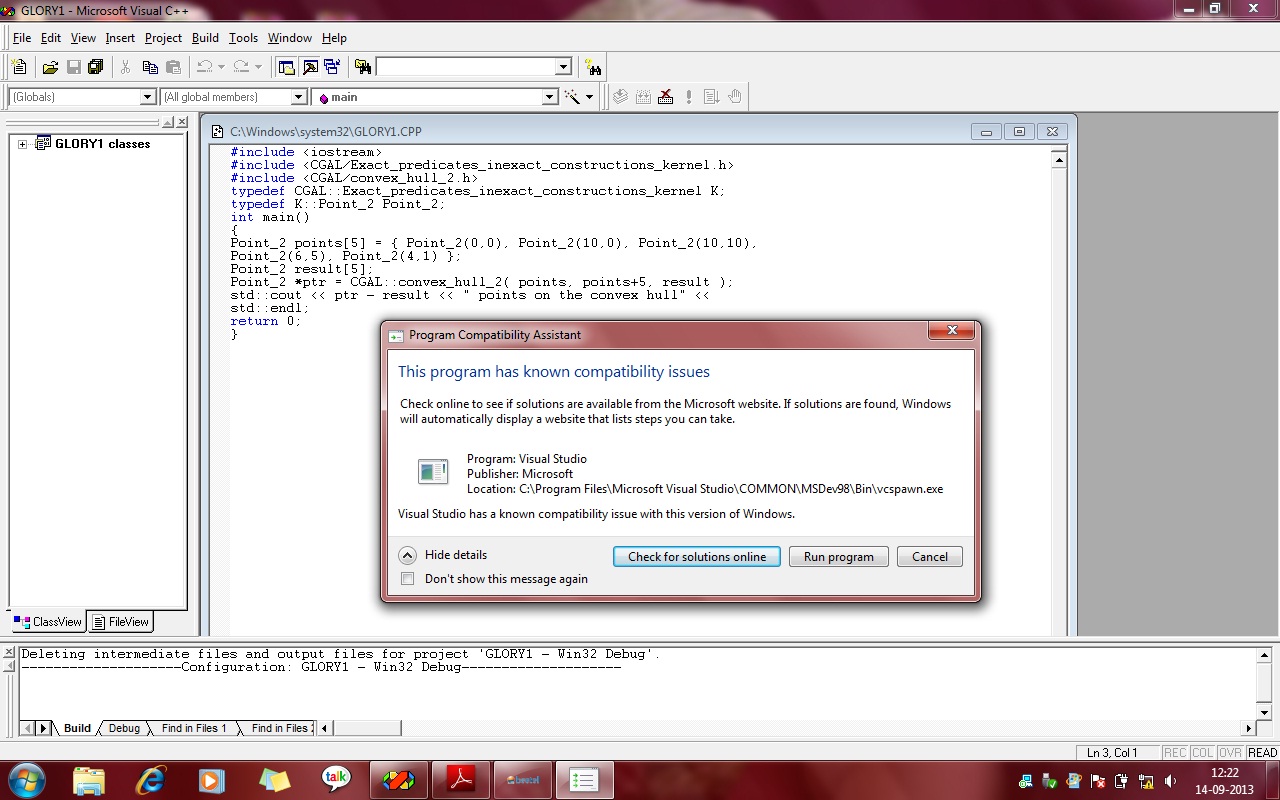Click the Internet Explorer taskbar icon
This screenshot has width=1280, height=800.
(151, 779)
